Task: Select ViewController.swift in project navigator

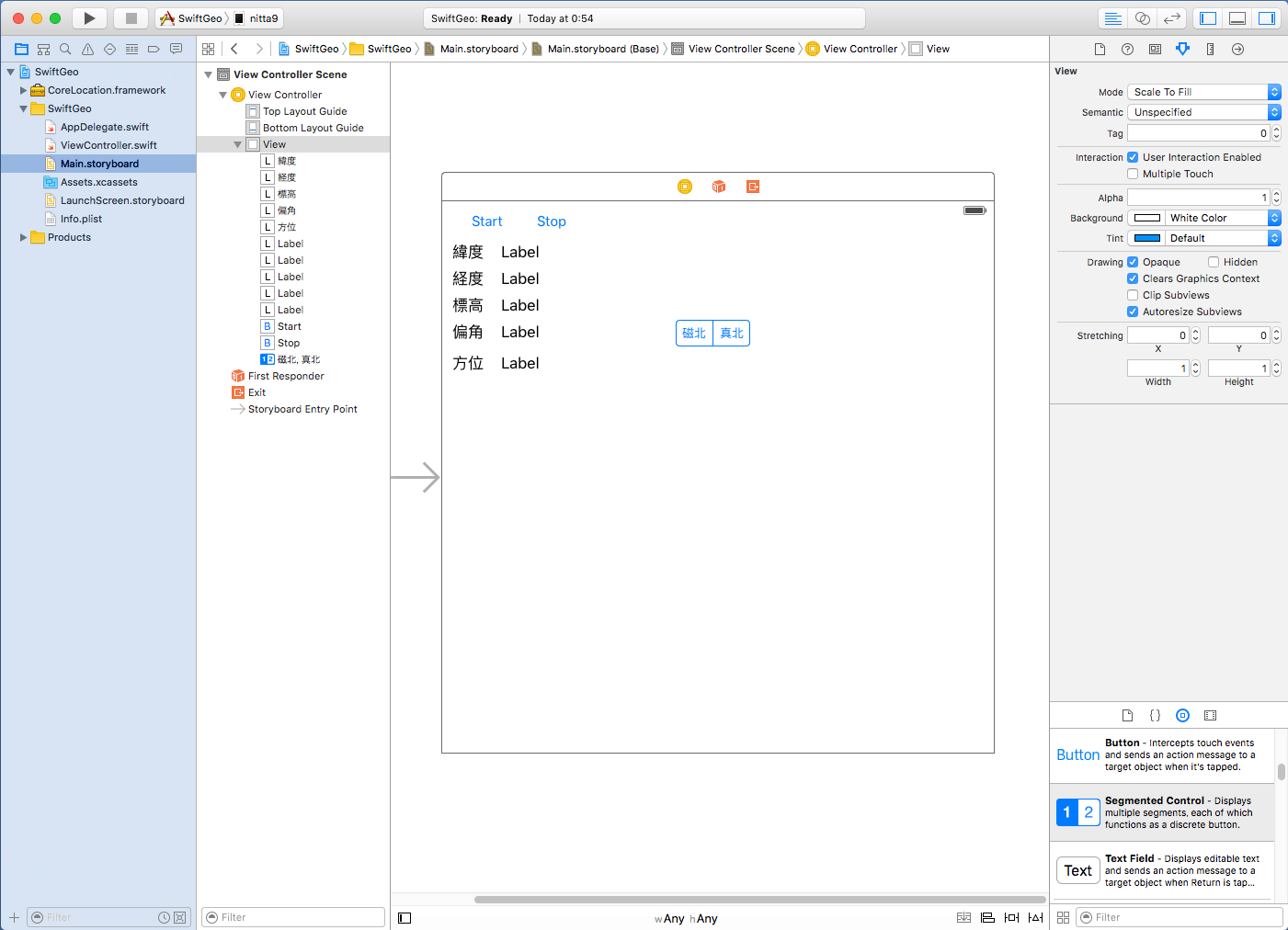Action: (108, 145)
